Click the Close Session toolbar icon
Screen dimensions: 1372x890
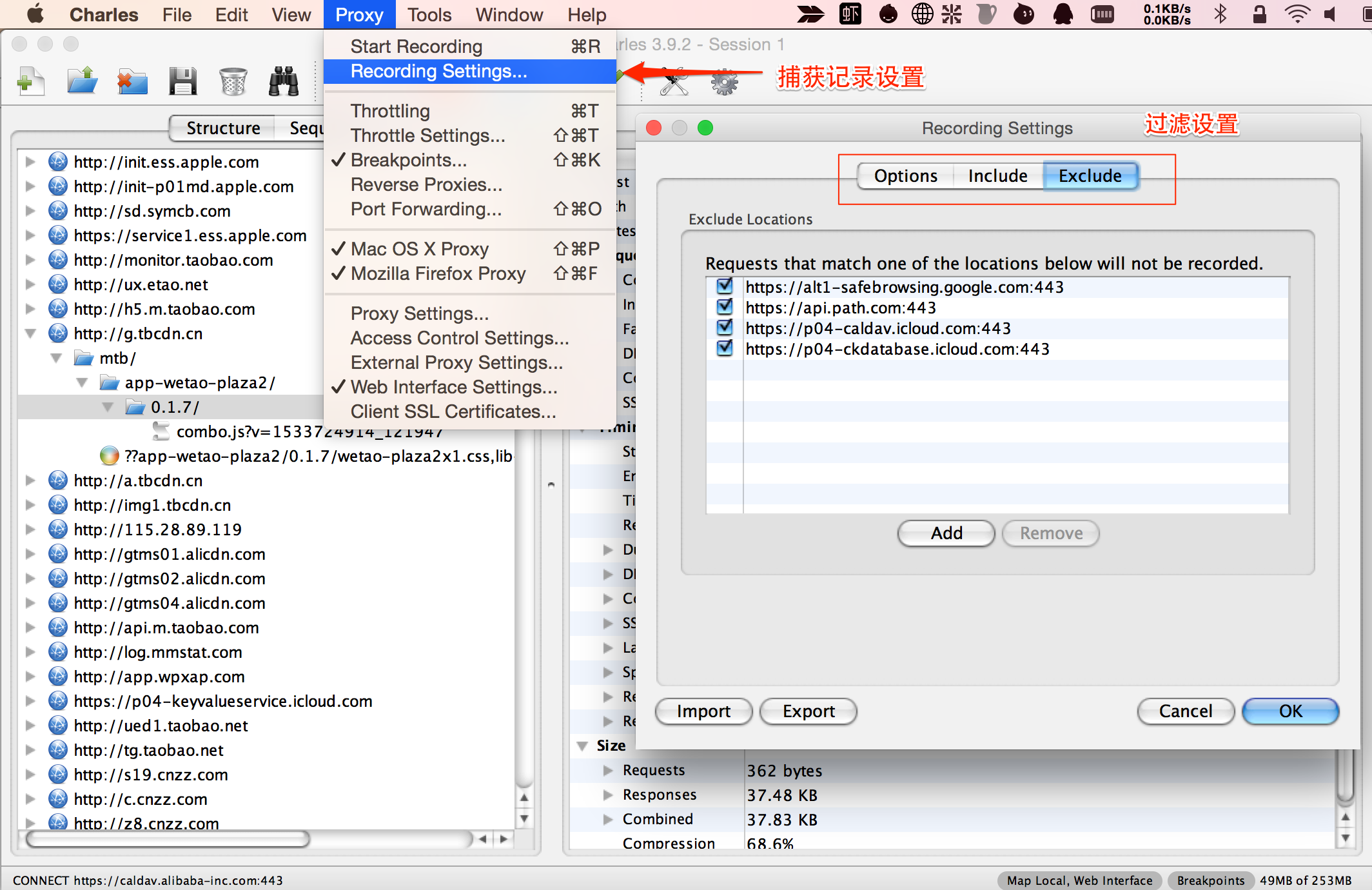(x=132, y=83)
